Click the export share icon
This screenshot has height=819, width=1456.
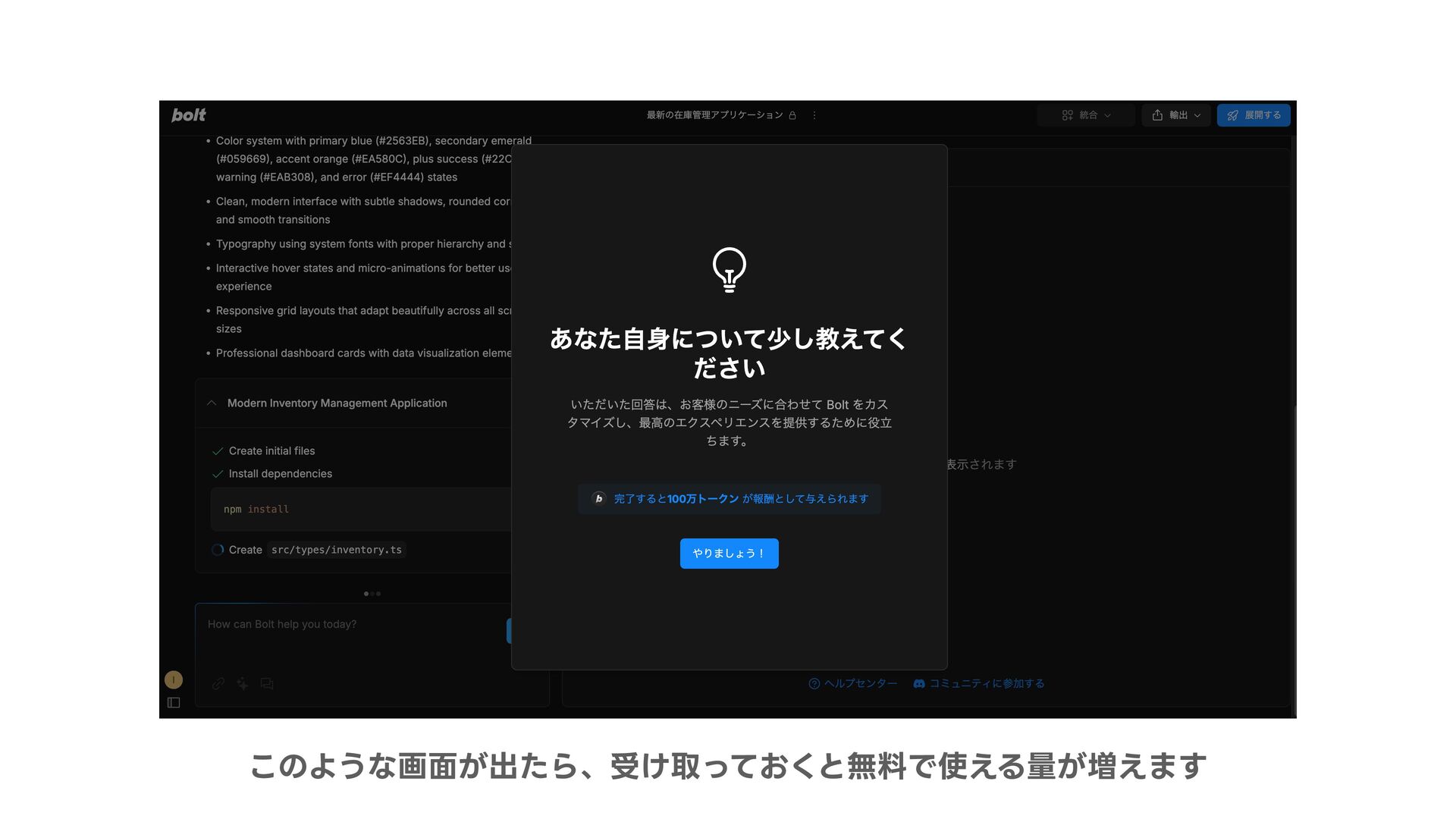coord(1157,115)
